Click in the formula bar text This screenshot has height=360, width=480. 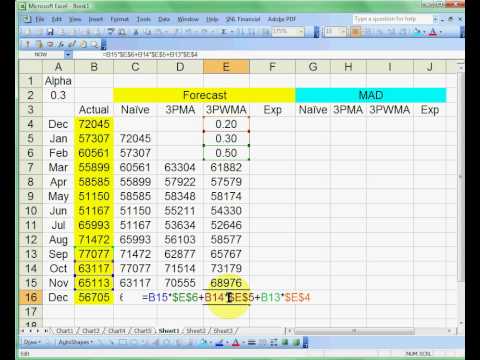pyautogui.click(x=150, y=54)
